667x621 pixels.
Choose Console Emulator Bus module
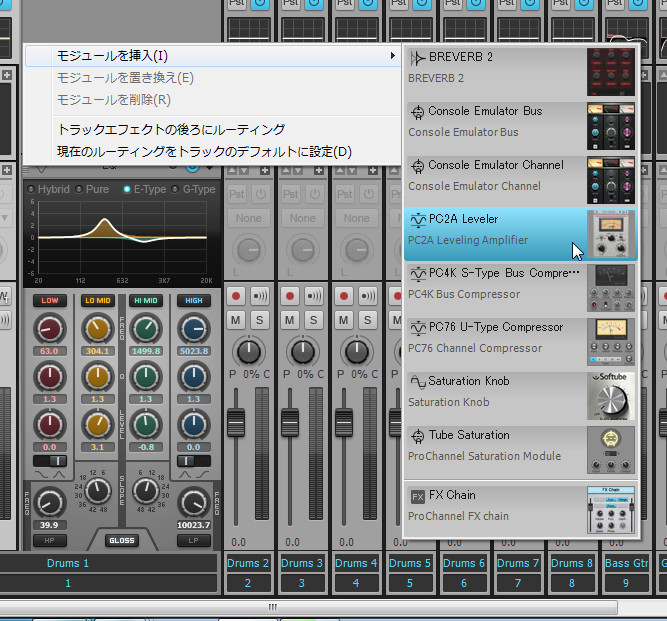(x=521, y=126)
